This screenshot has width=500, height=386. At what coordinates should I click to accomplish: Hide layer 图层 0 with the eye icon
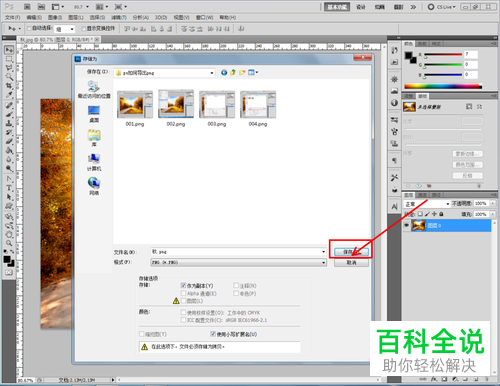pos(406,225)
